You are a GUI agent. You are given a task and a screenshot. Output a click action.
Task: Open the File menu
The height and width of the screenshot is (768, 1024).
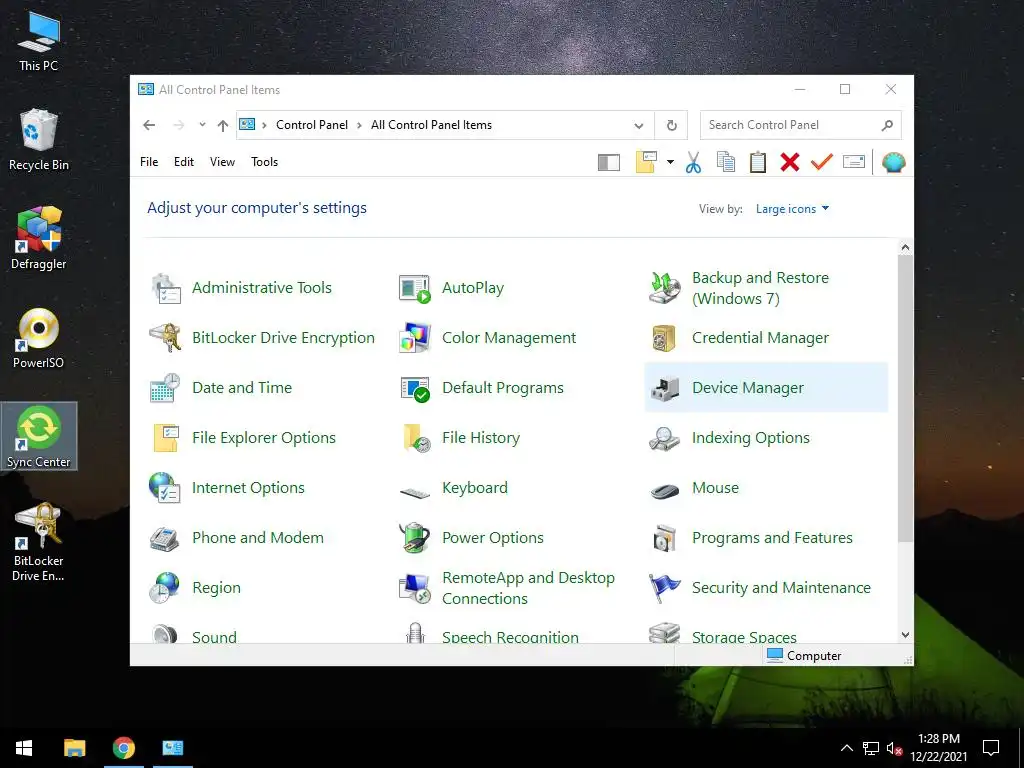(149, 162)
